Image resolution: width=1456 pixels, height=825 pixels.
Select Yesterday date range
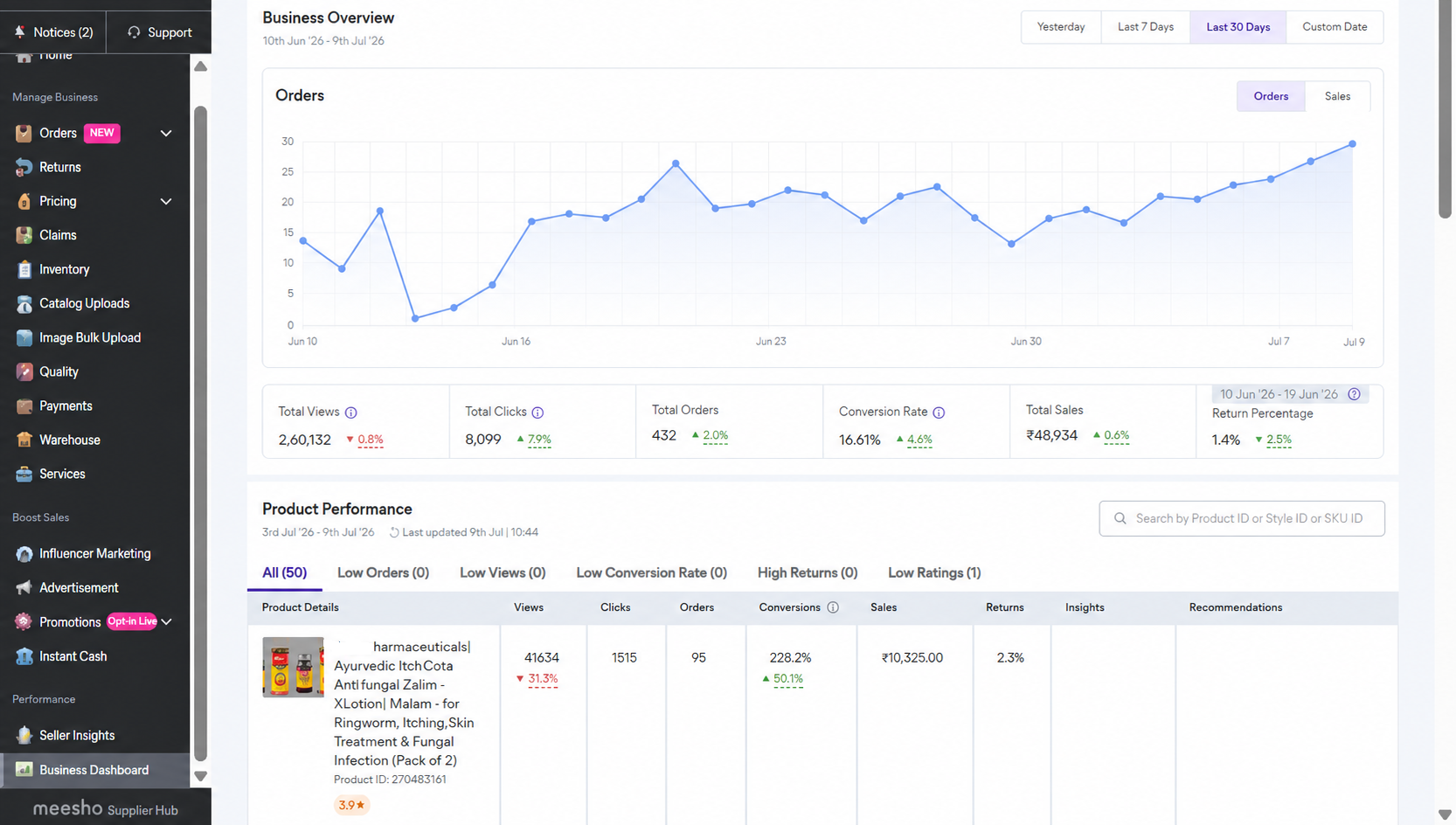point(1061,27)
